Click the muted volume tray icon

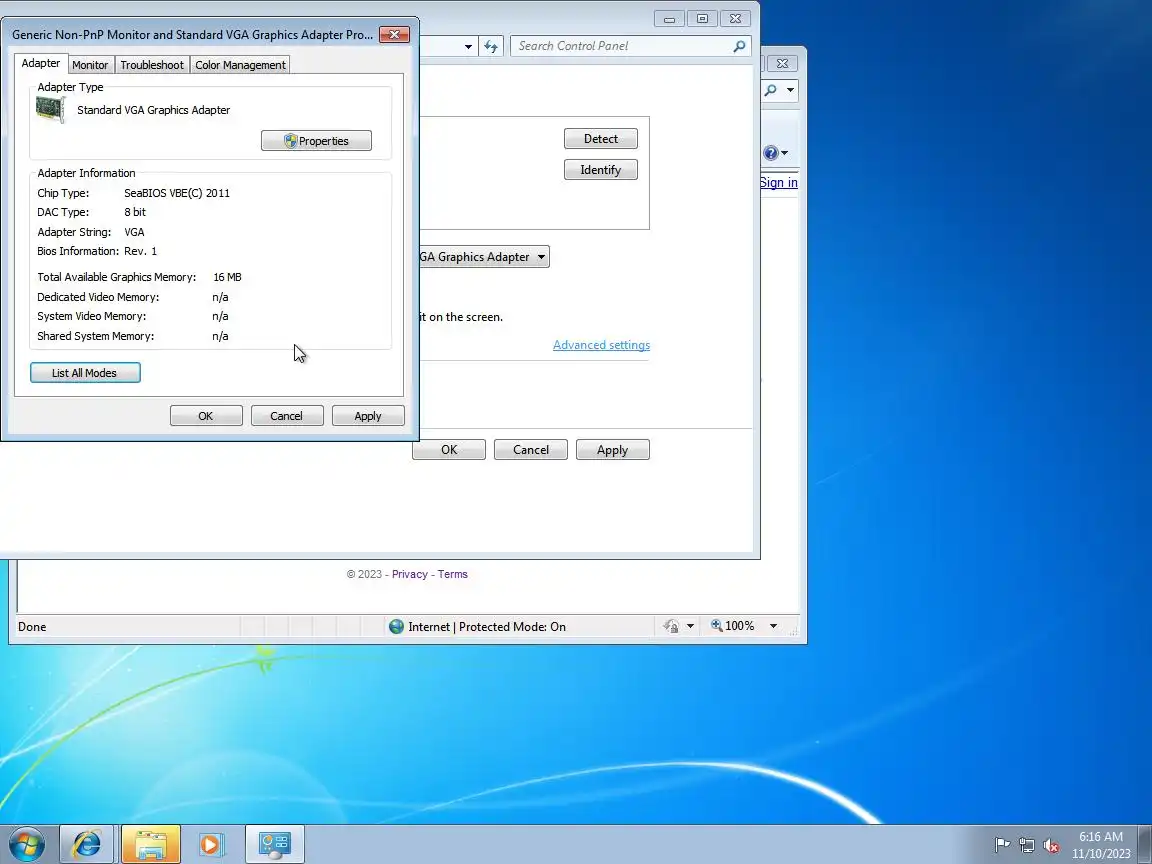click(1051, 846)
